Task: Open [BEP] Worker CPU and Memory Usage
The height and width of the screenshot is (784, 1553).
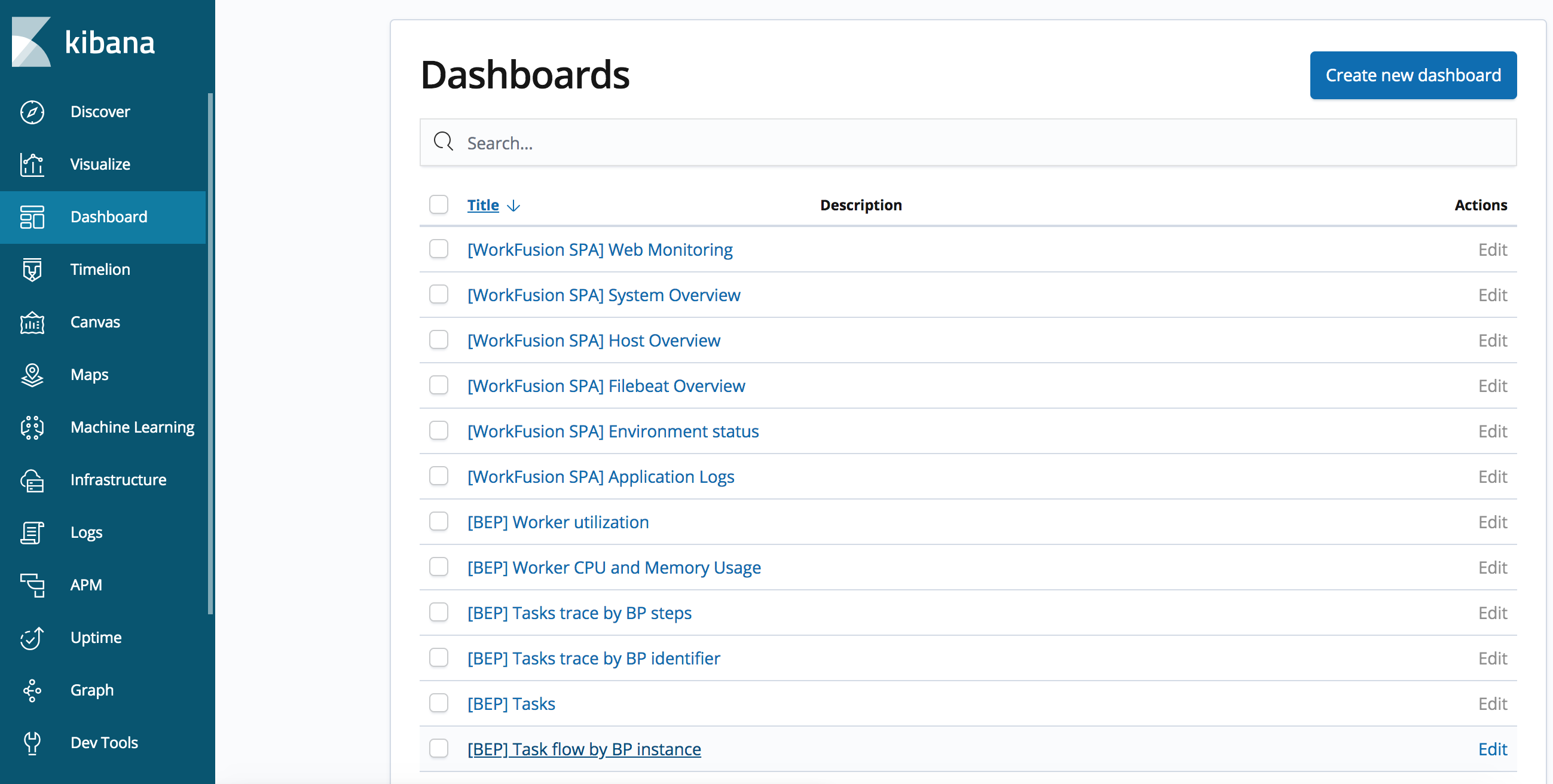Action: [x=614, y=568]
